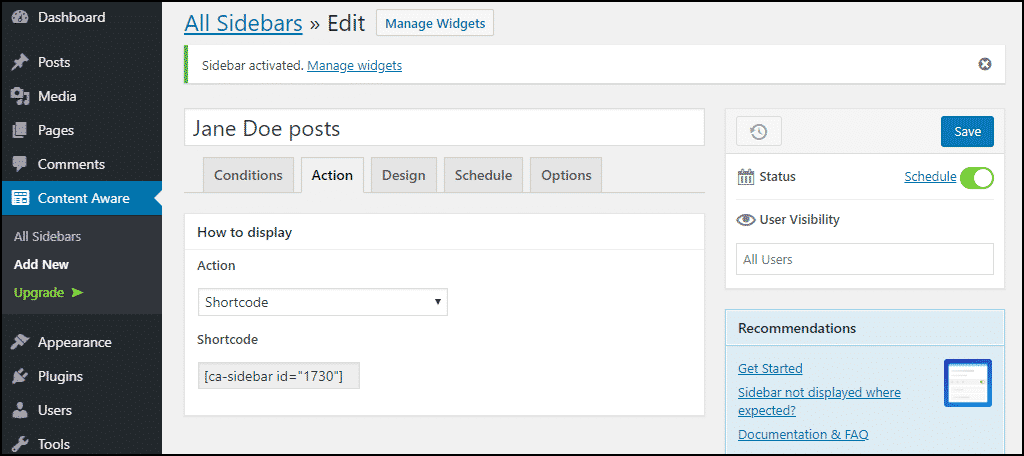Open the Options tab
The image size is (1024, 456).
pyautogui.click(x=566, y=175)
